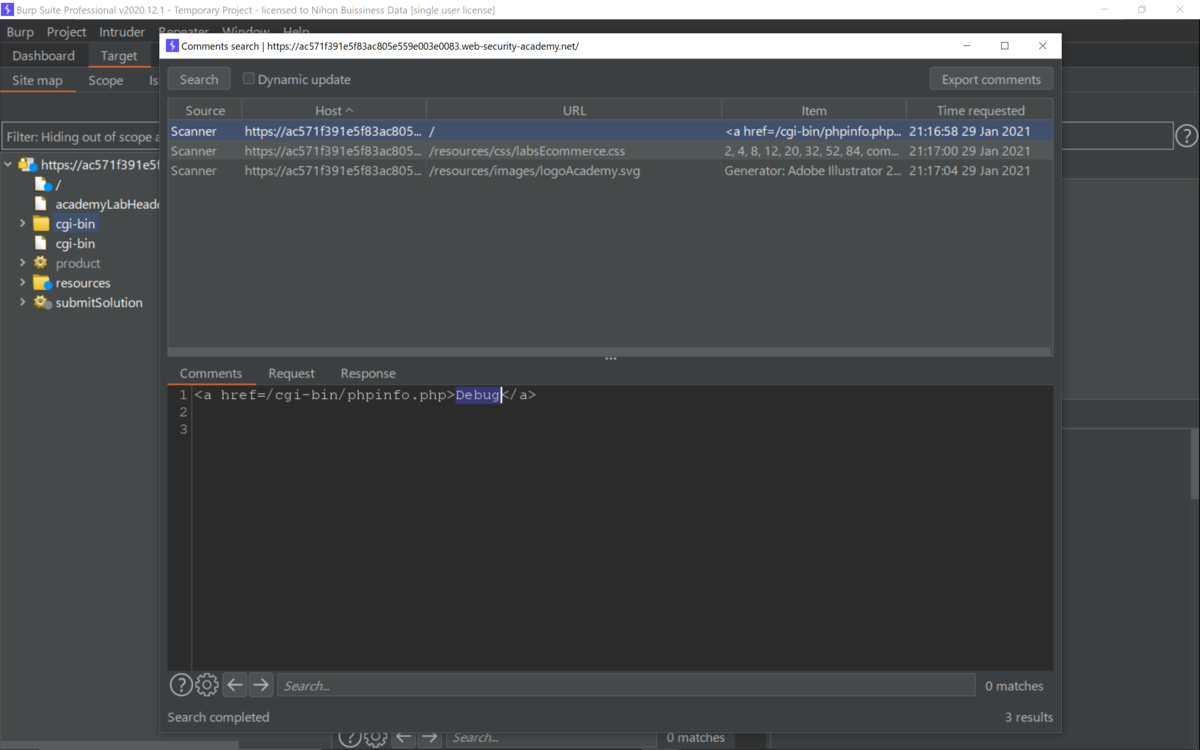Screen dimensions: 1200x750
Task: Sort results by Host column header
Action: pyautogui.click(x=334, y=110)
